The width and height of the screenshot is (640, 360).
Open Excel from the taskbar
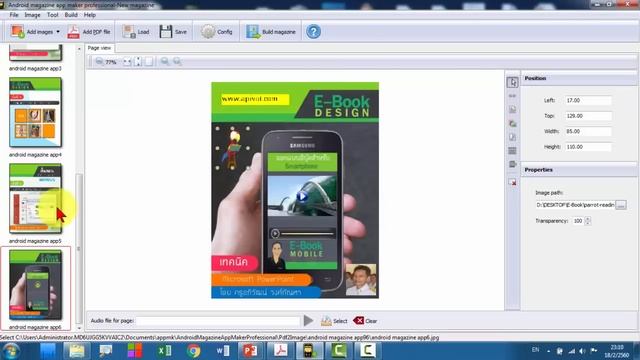point(164,351)
